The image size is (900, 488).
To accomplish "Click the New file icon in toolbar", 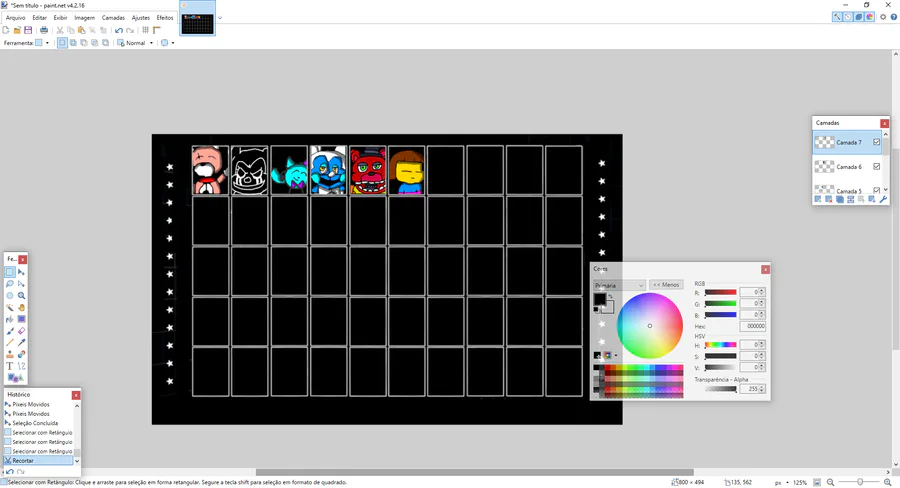I will click(6, 30).
